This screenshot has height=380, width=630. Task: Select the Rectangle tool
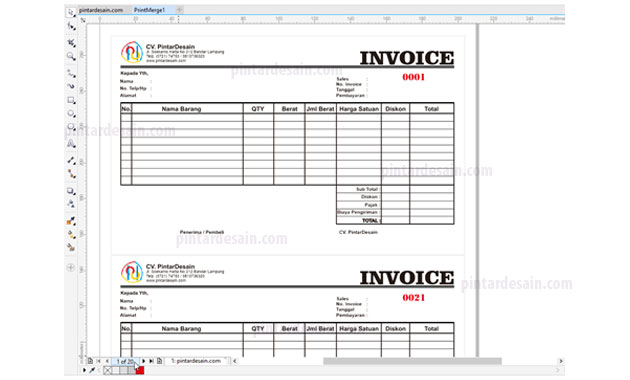click(71, 100)
